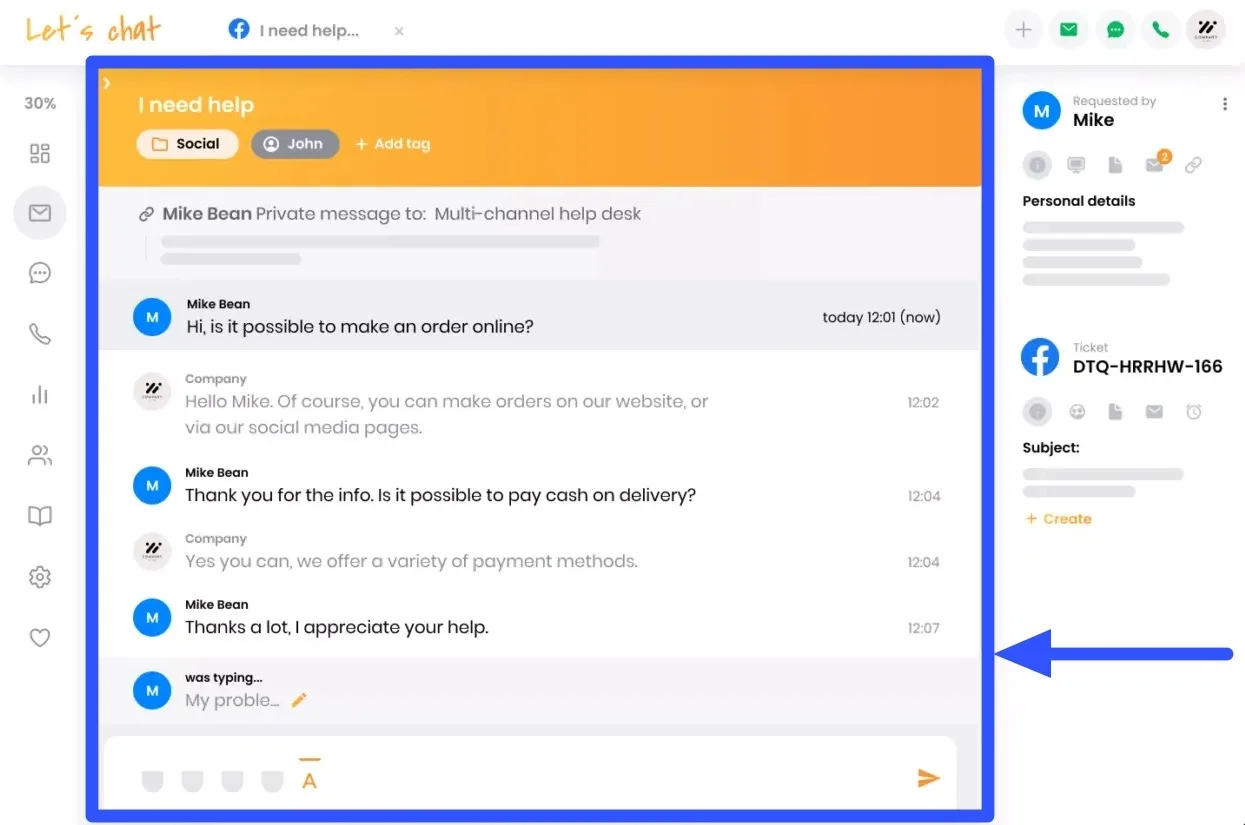This screenshot has height=825, width=1245.
Task: Open text formatting with the A icon
Action: [x=310, y=778]
